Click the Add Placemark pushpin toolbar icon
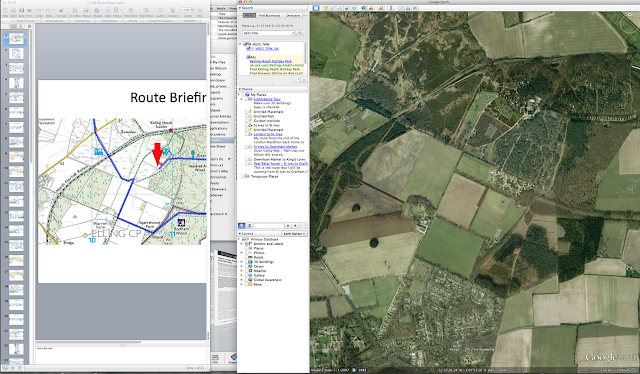The height and width of the screenshot is (374, 640). 326,8
